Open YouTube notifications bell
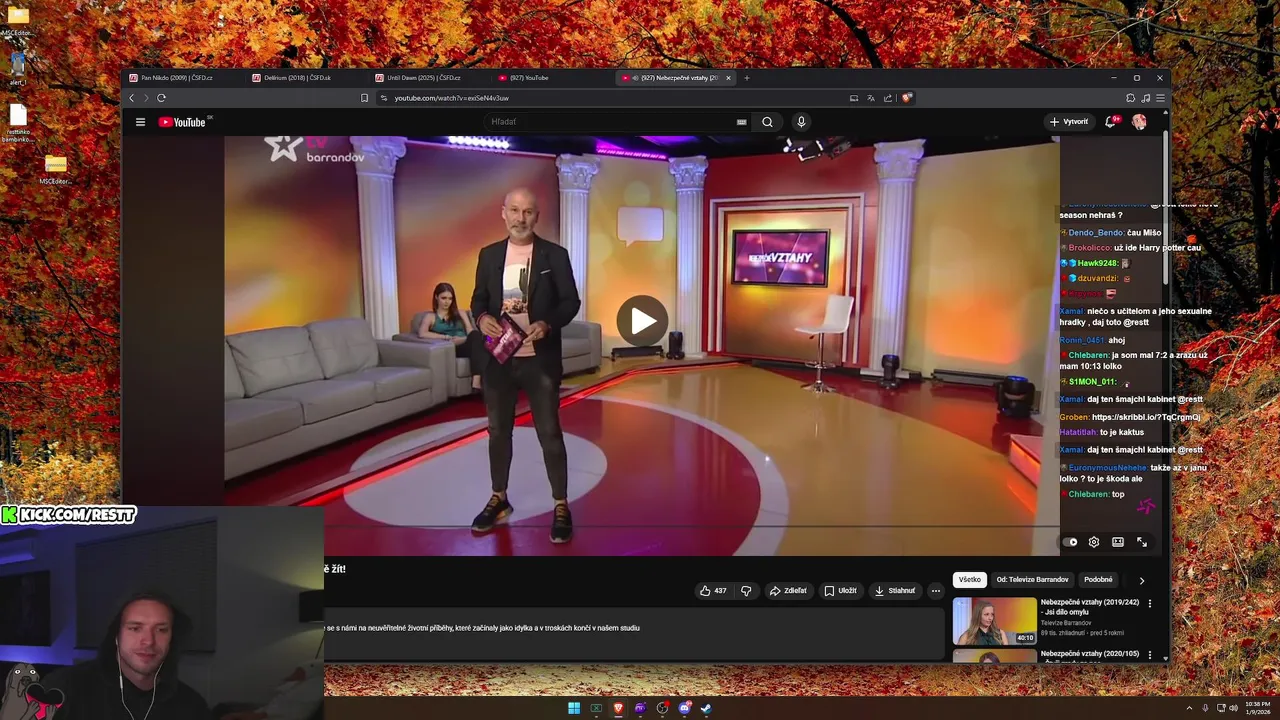Screen dimensions: 1280x720 1110,122
